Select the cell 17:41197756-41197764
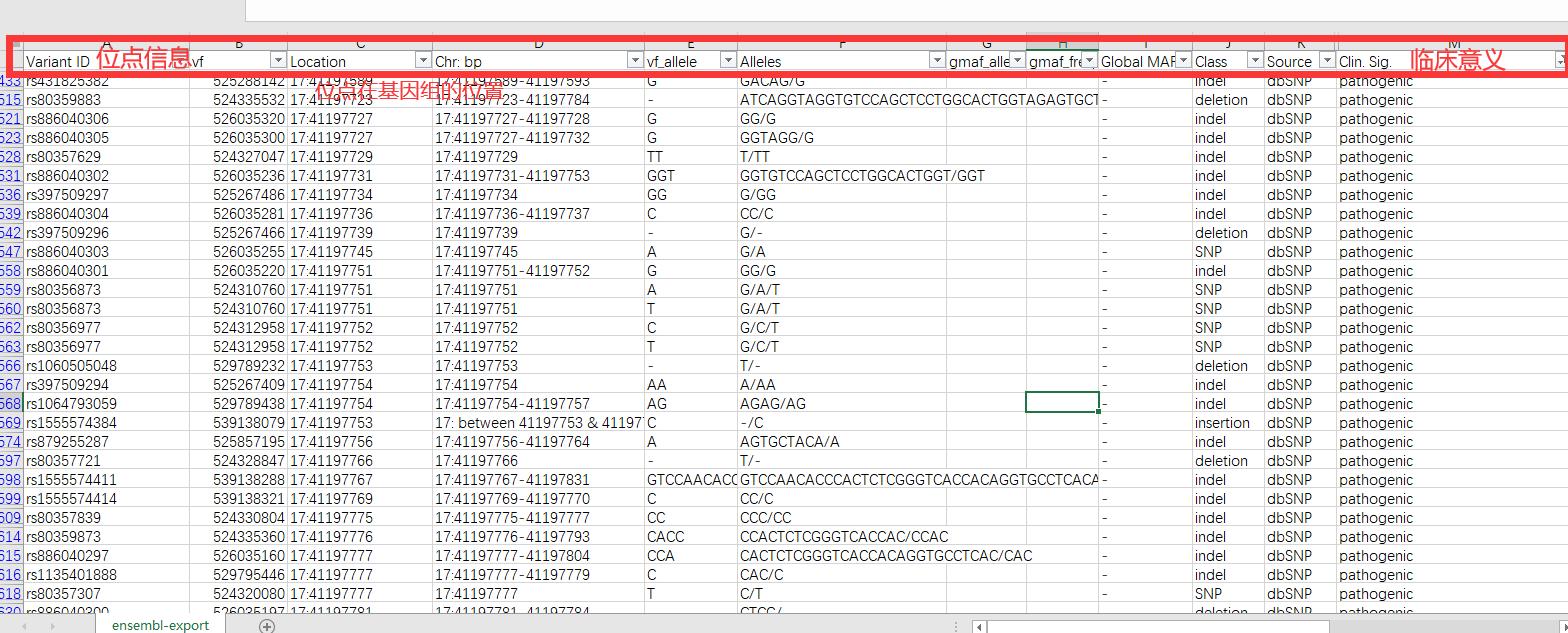 click(x=538, y=442)
